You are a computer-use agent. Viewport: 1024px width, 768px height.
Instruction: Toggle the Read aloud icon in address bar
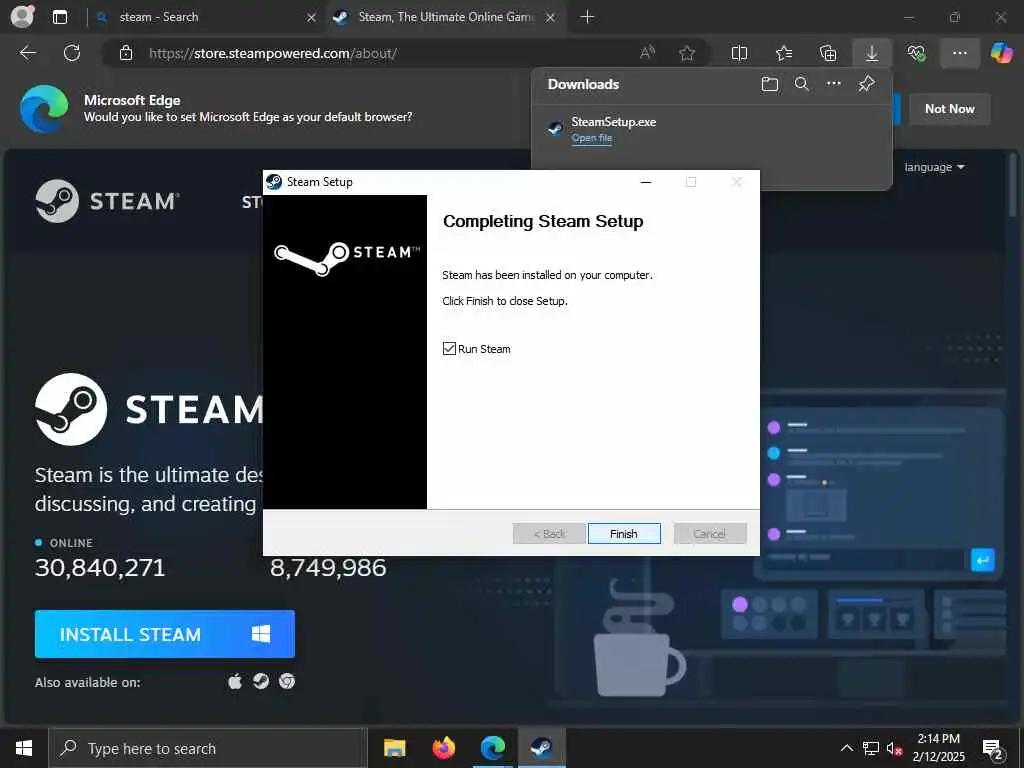(x=647, y=53)
